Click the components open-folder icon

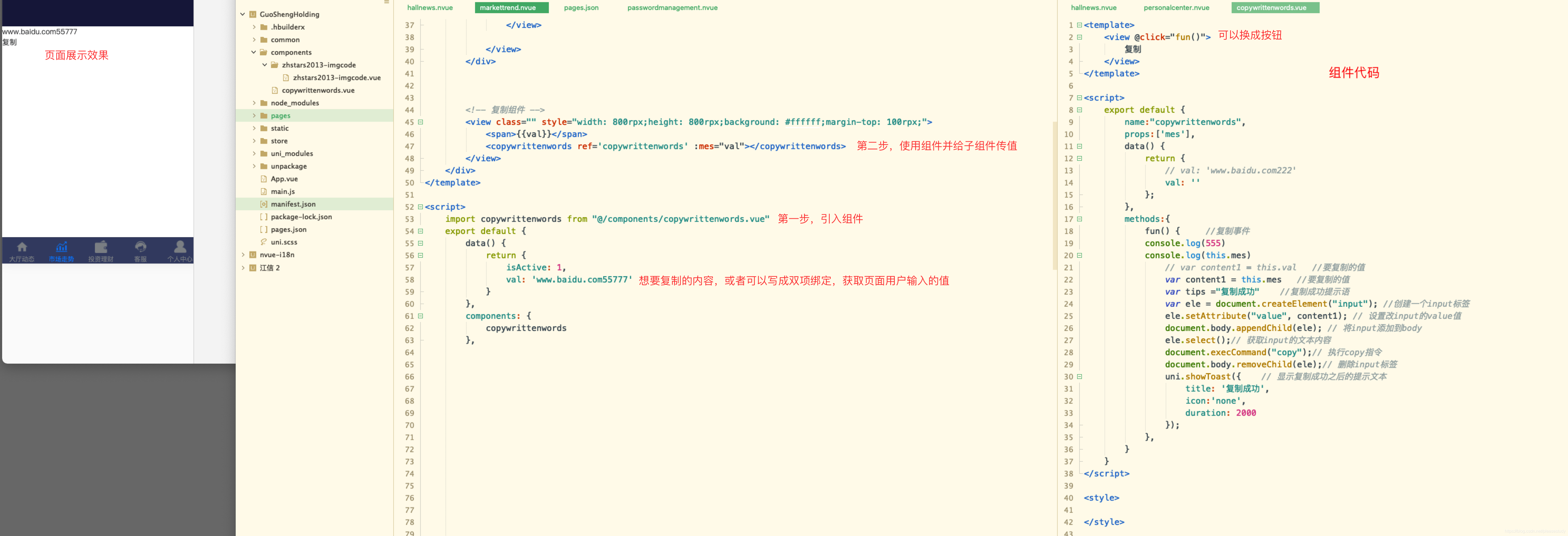coord(264,52)
